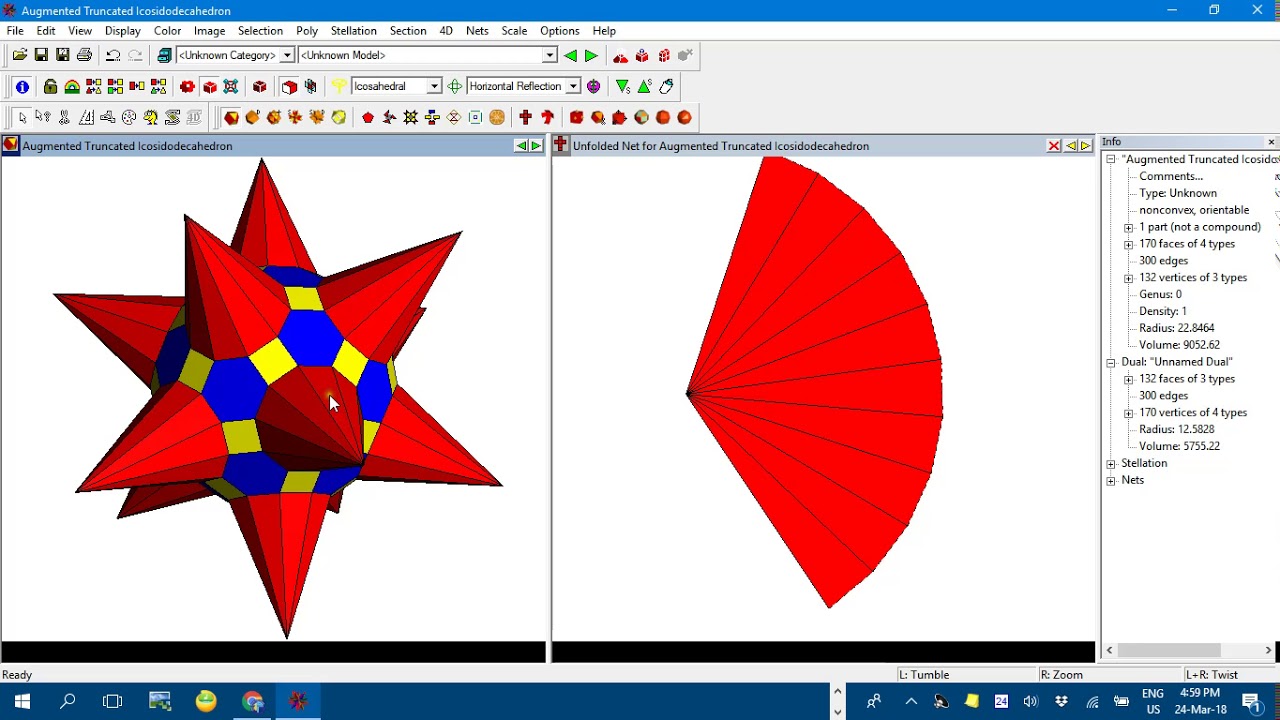
Task: Go to previous model with left green arrow
Action: coord(570,56)
